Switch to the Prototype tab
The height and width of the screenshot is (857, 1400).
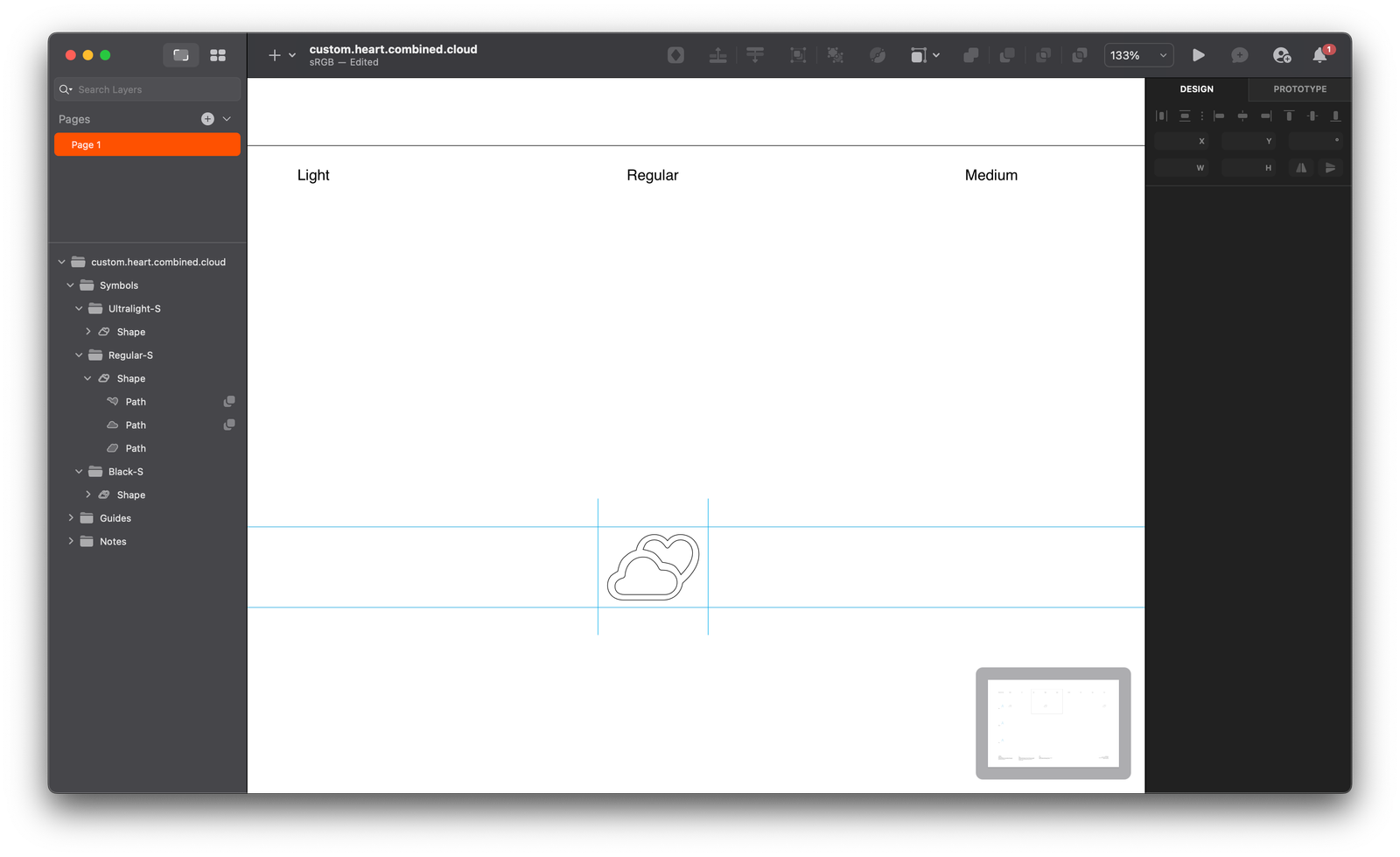1299,88
